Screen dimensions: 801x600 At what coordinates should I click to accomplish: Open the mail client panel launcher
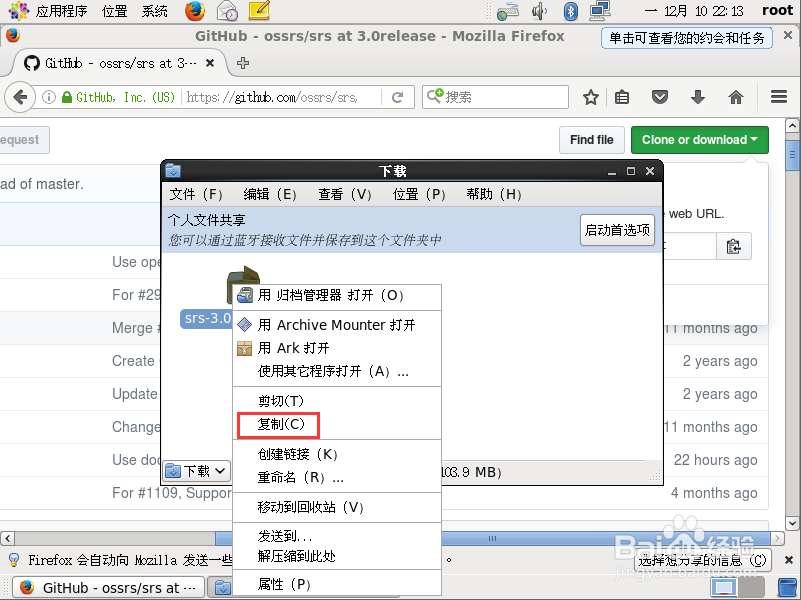[227, 11]
